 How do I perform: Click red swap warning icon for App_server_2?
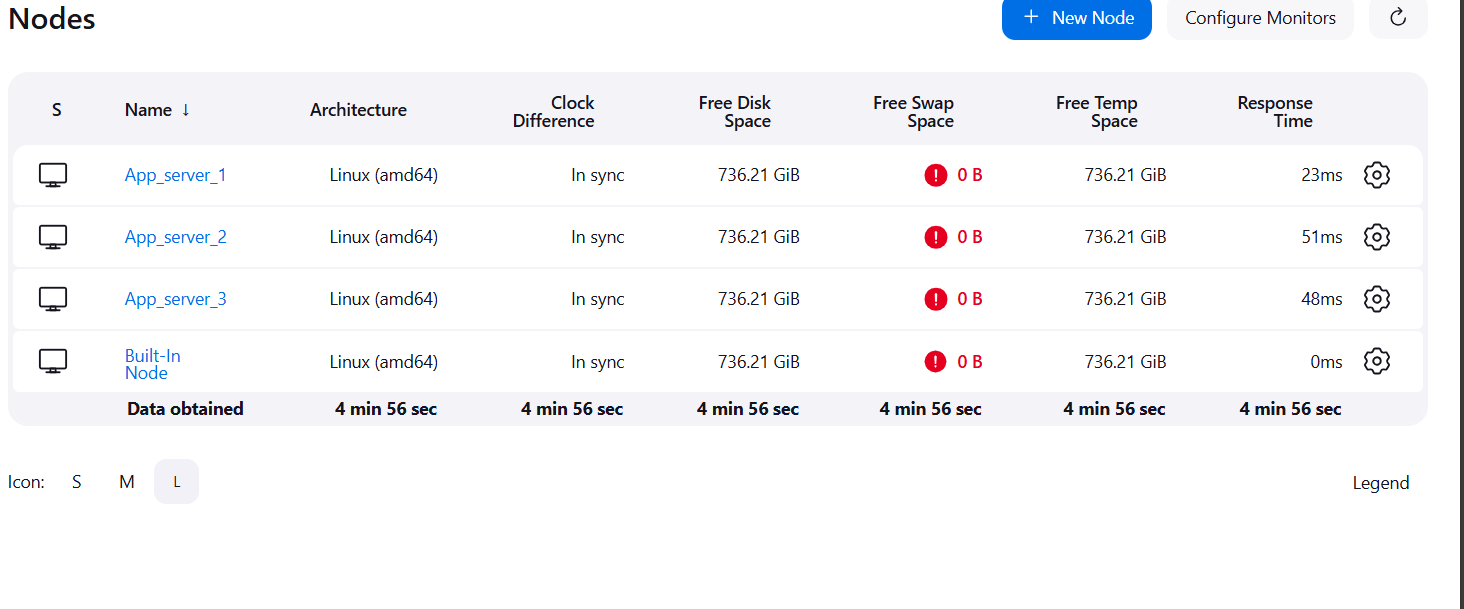pyautogui.click(x=935, y=237)
